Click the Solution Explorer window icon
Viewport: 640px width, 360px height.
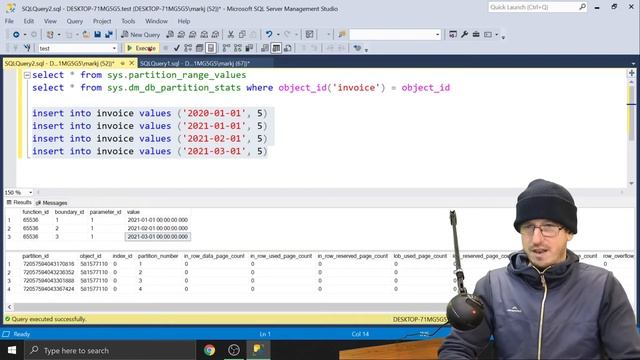453,35
